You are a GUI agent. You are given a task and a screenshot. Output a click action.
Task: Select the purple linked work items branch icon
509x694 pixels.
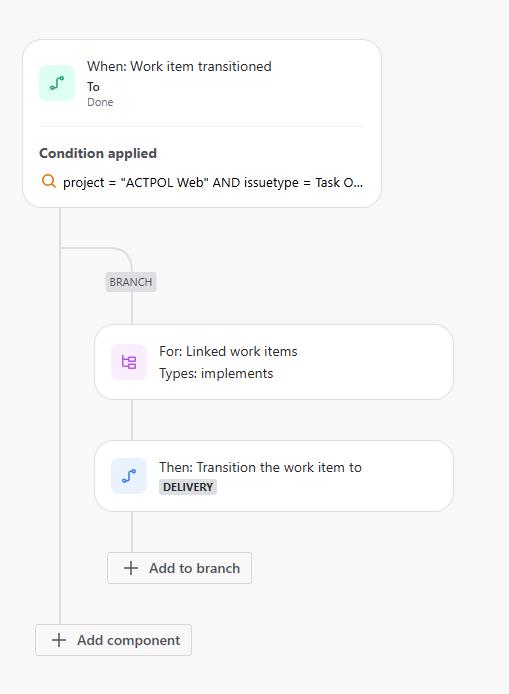(129, 362)
